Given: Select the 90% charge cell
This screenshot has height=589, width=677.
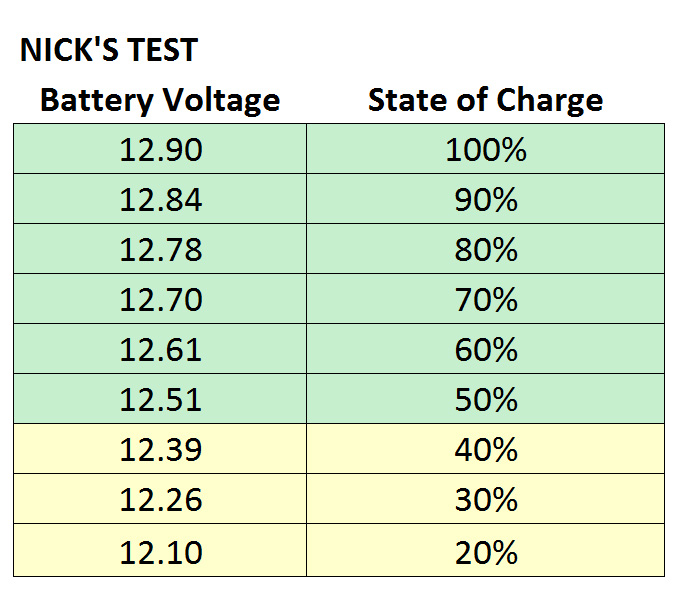Looking at the screenshot, I should 485,200.
